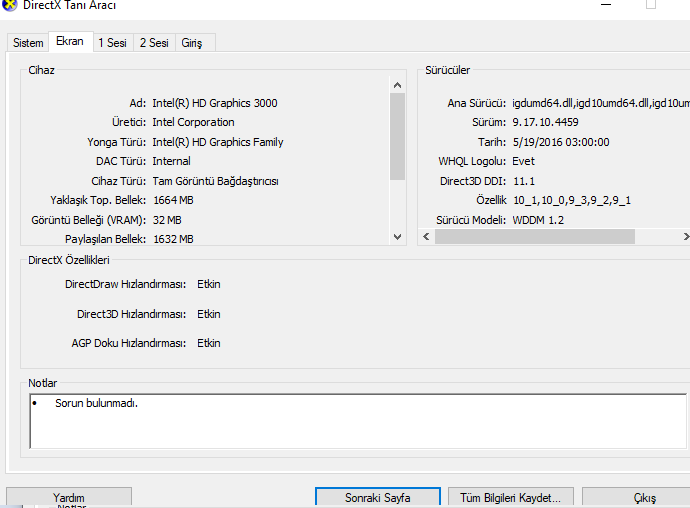Minimize the DirectX Tanı Aracı window
This screenshot has width=690, height=508.
606,5
